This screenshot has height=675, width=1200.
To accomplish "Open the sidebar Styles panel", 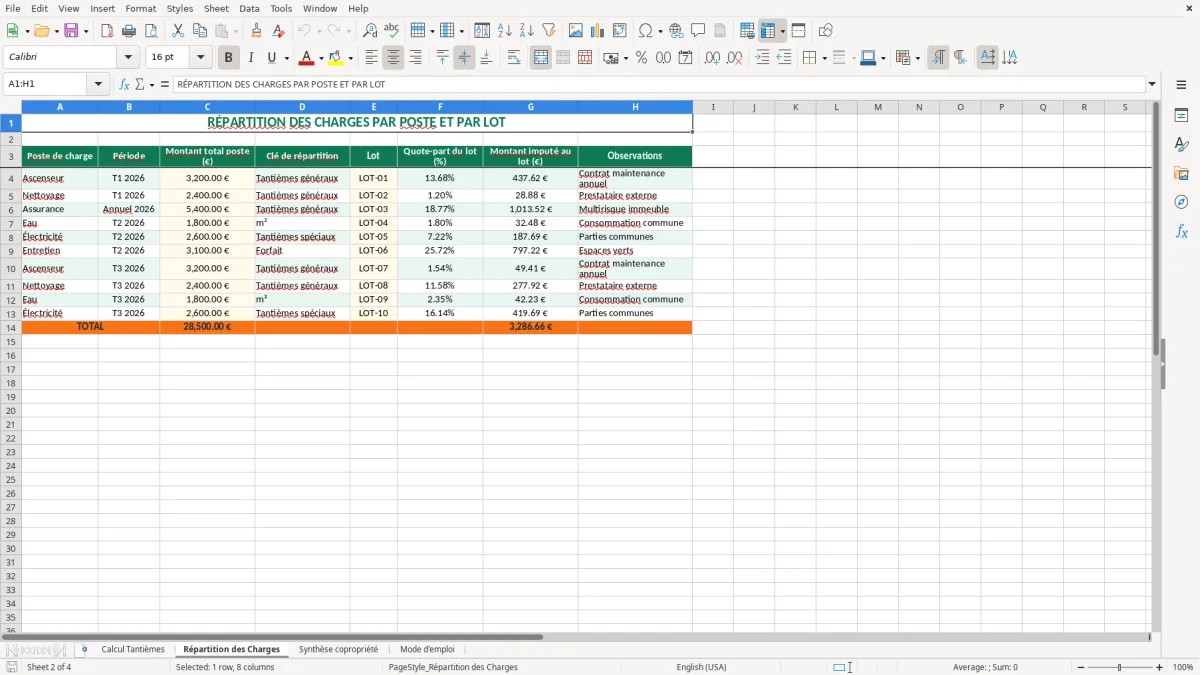I will 1181,145.
